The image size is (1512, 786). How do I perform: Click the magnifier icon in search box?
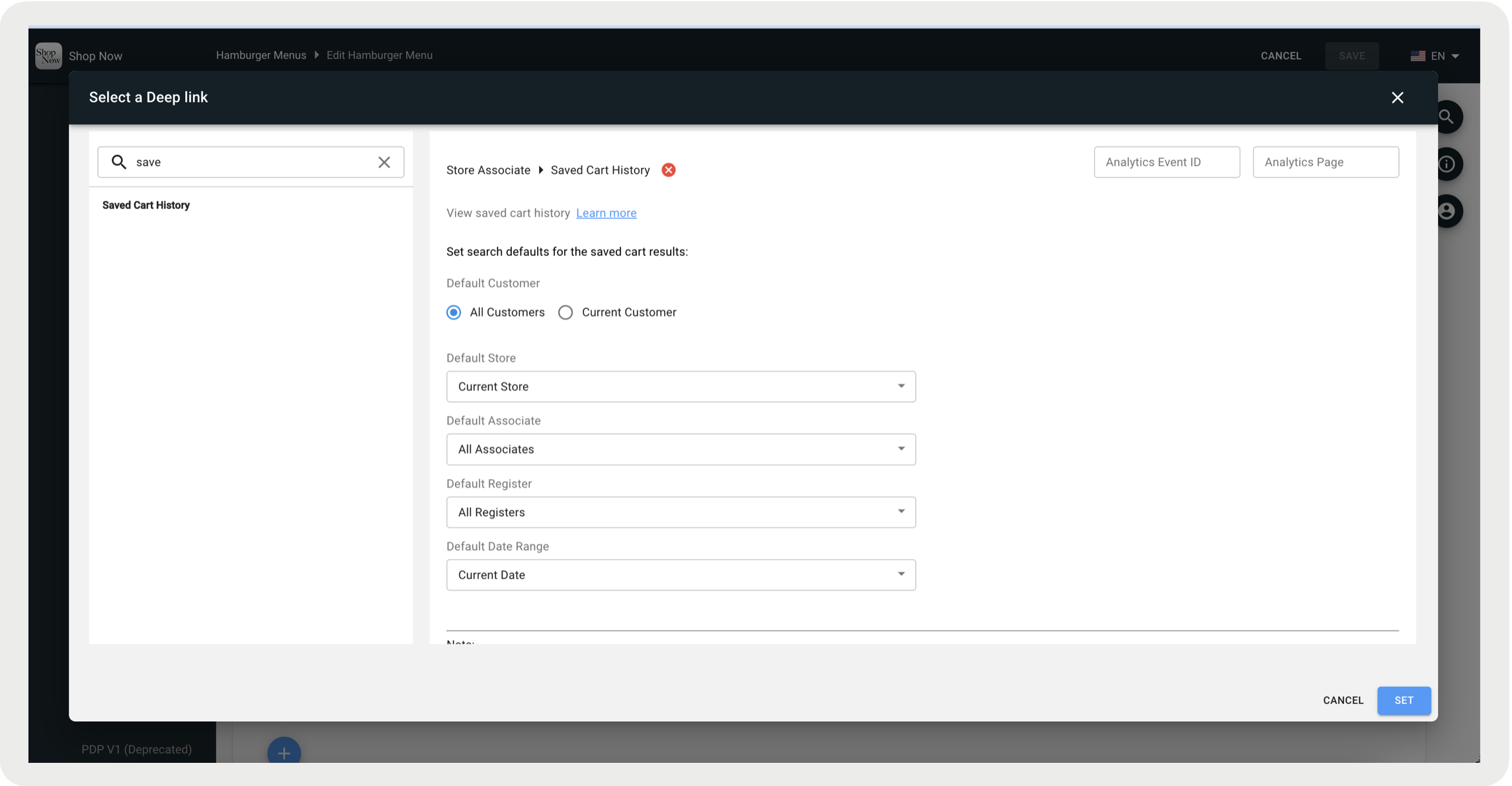click(x=118, y=162)
